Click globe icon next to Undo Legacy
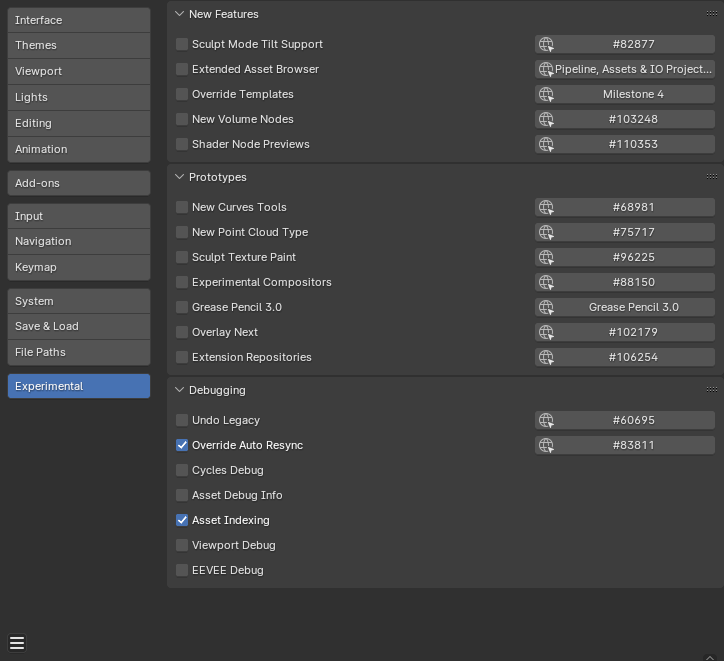 (x=546, y=420)
